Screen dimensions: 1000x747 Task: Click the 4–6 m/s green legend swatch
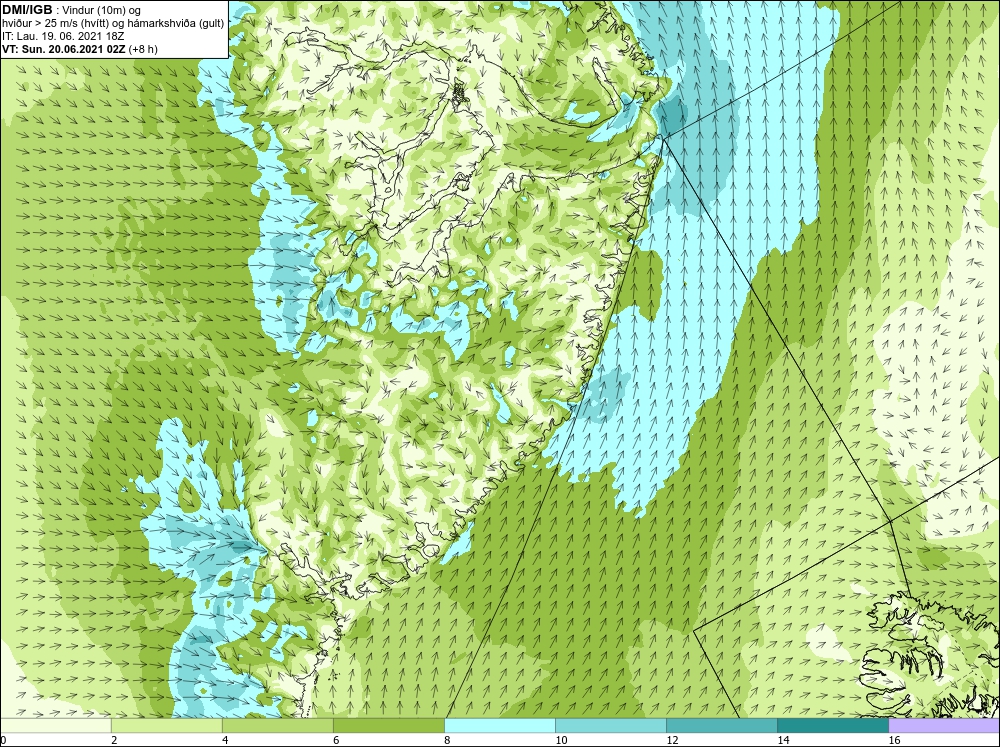[x=278, y=725]
